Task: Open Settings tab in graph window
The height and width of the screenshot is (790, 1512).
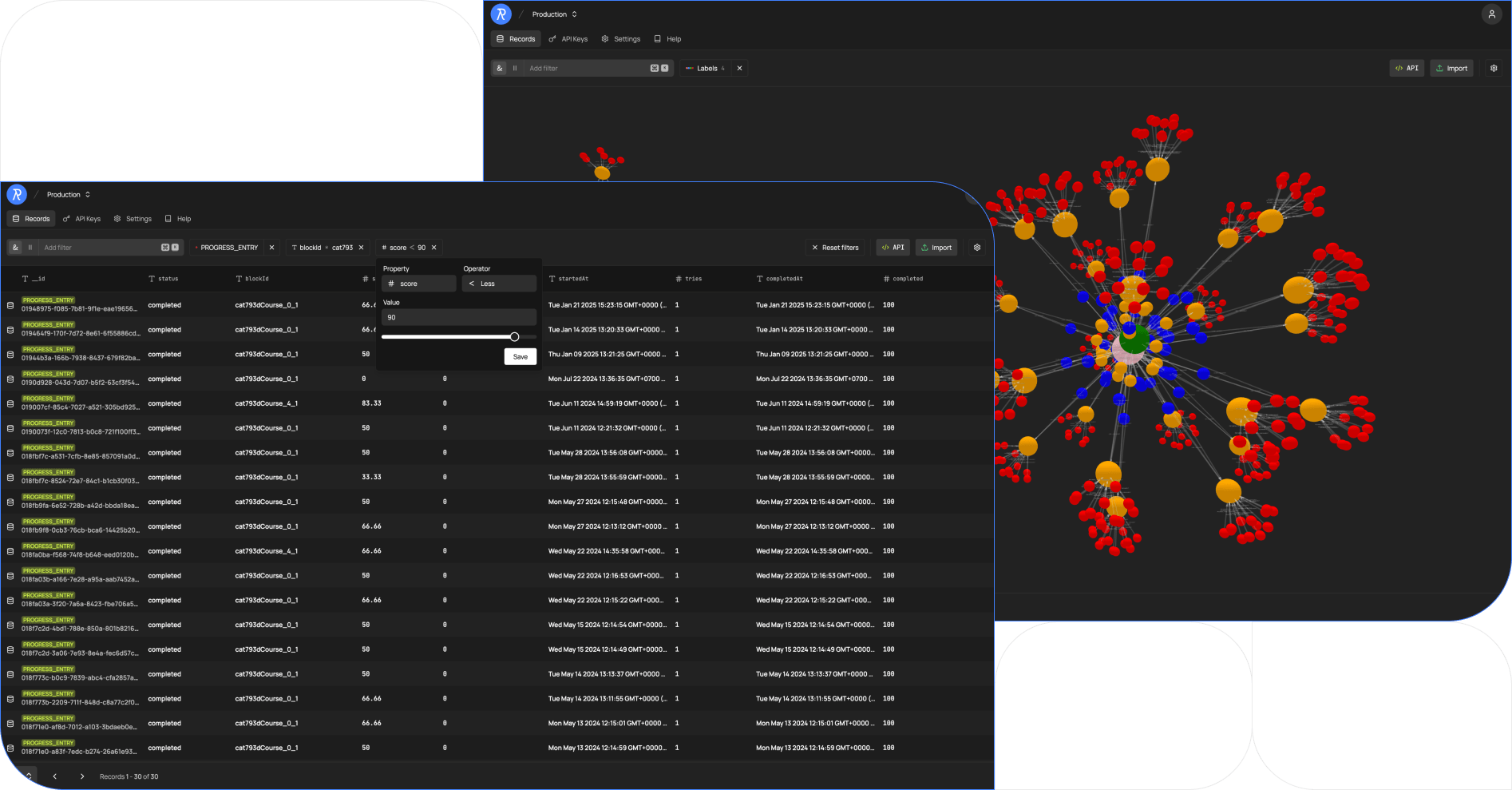Action: tap(621, 39)
